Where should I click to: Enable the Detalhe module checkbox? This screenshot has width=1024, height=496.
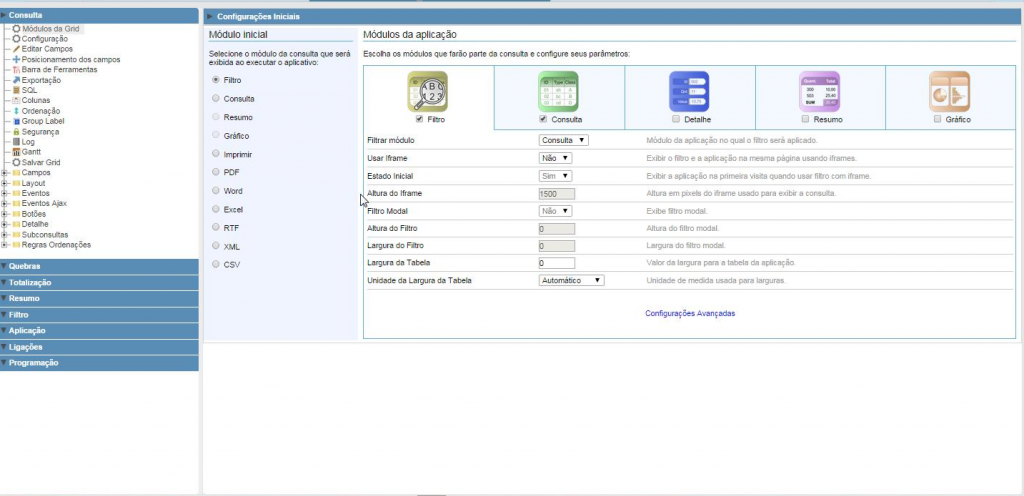click(x=676, y=119)
